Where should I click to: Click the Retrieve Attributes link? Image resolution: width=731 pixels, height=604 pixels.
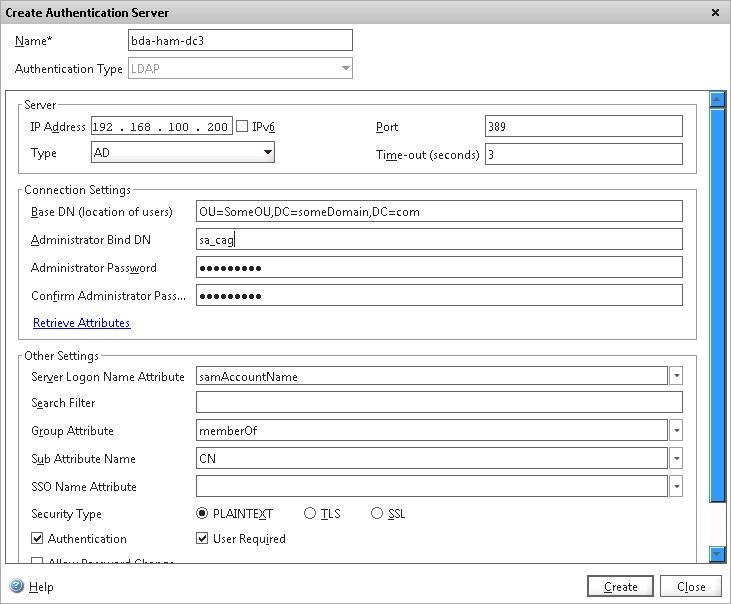[81, 323]
